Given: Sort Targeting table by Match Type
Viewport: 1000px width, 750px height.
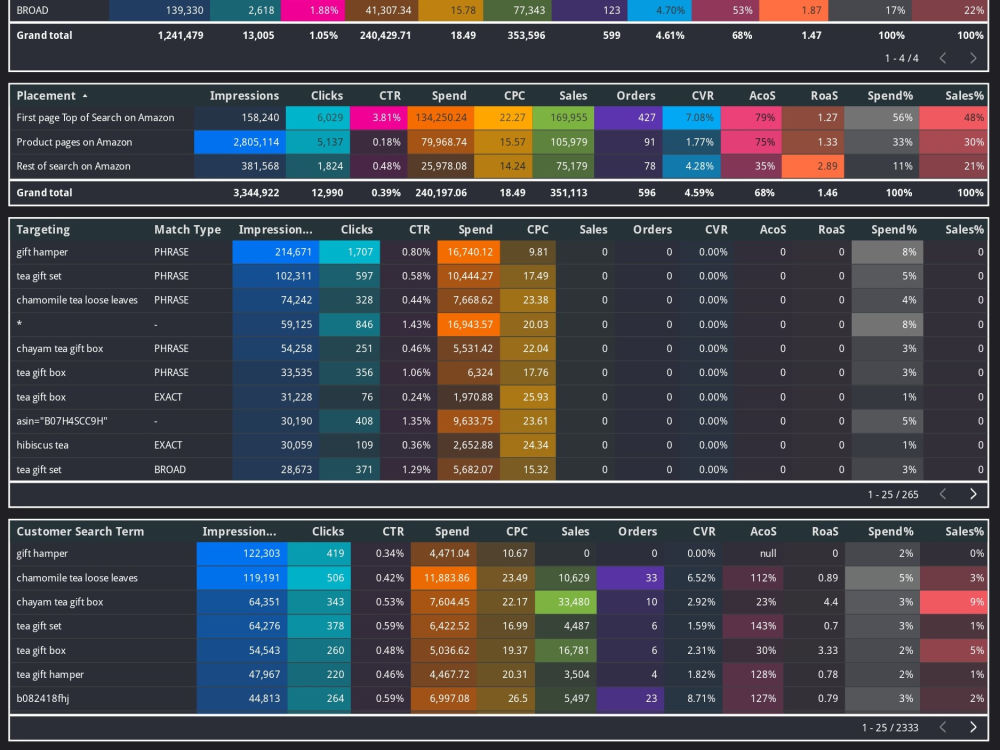Looking at the screenshot, I should [x=188, y=230].
